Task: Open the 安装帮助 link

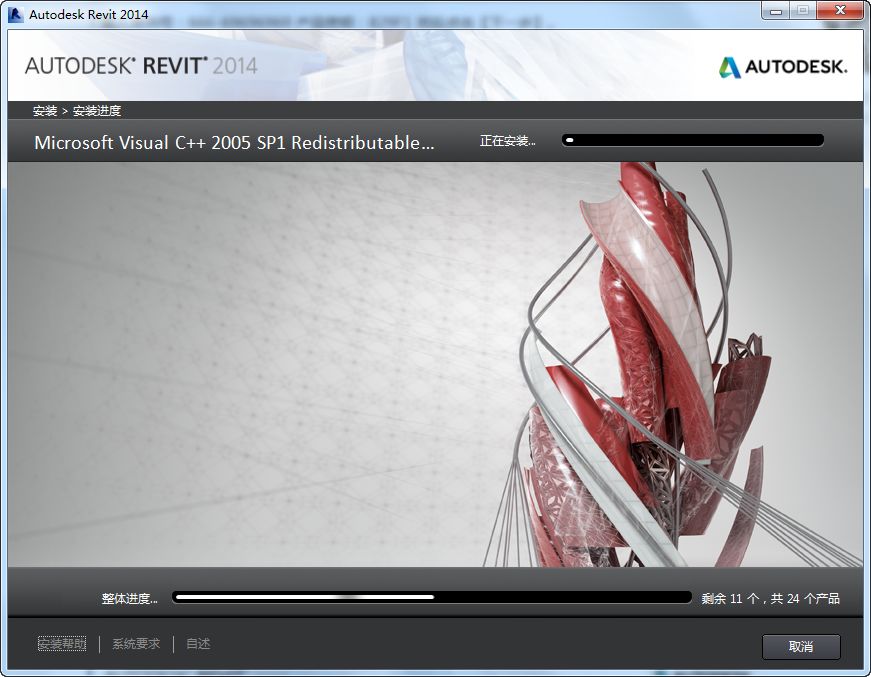Action: pyautogui.click(x=60, y=644)
